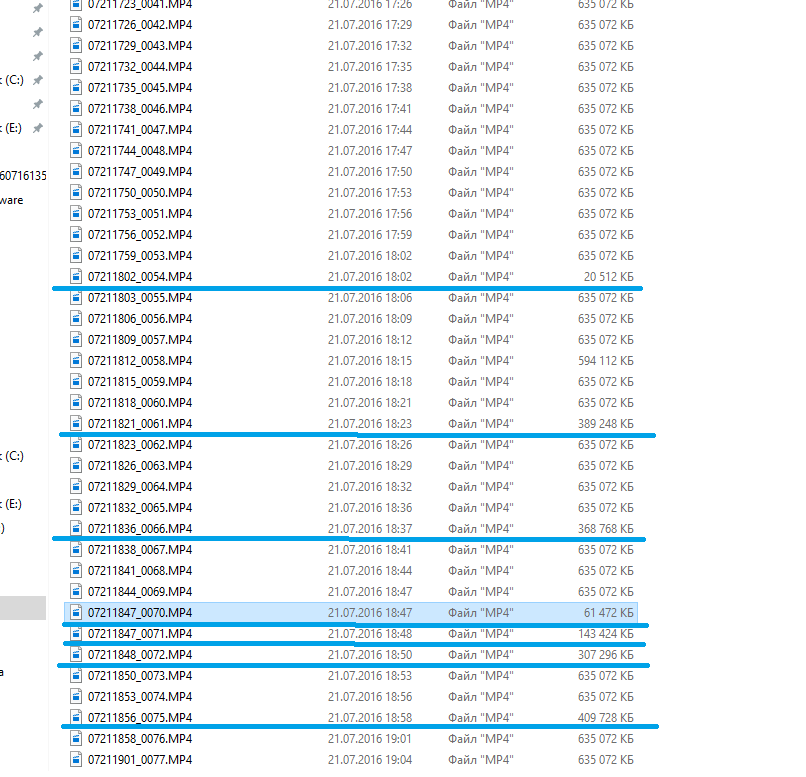
Task: Click the file icon of 07211836_0066.MP4
Action: coord(76,528)
